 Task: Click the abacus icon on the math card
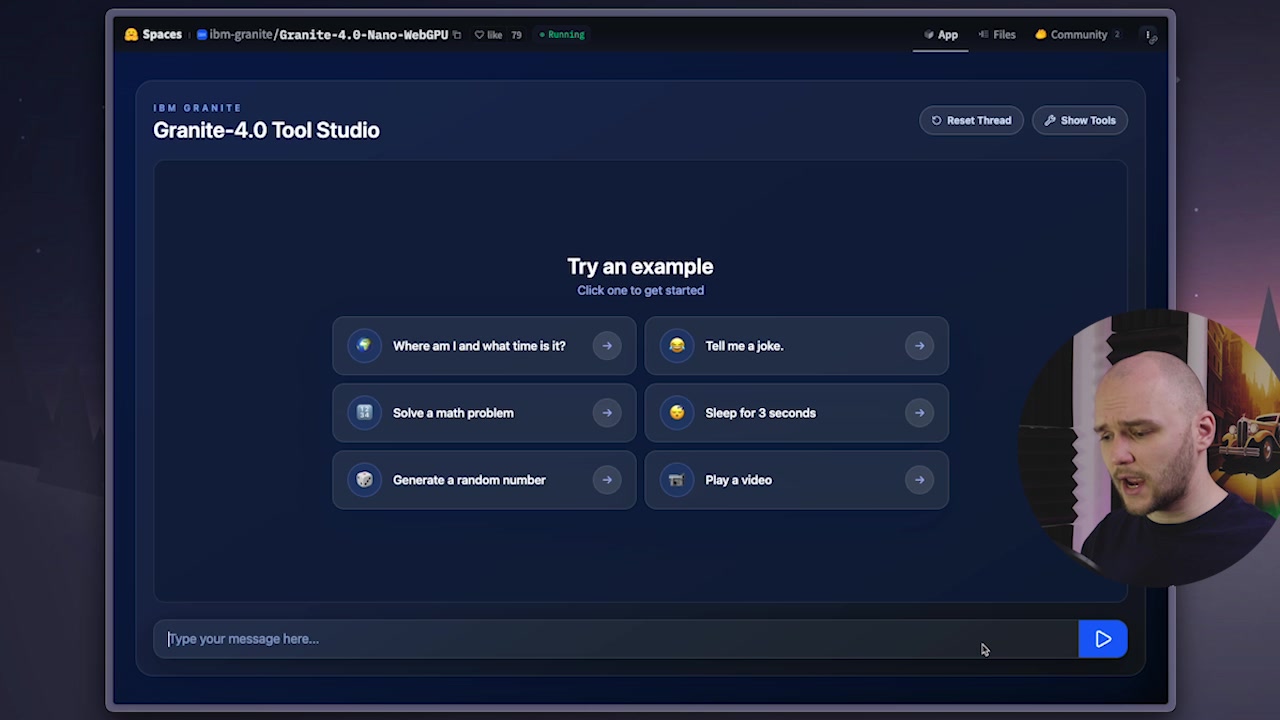(x=364, y=412)
